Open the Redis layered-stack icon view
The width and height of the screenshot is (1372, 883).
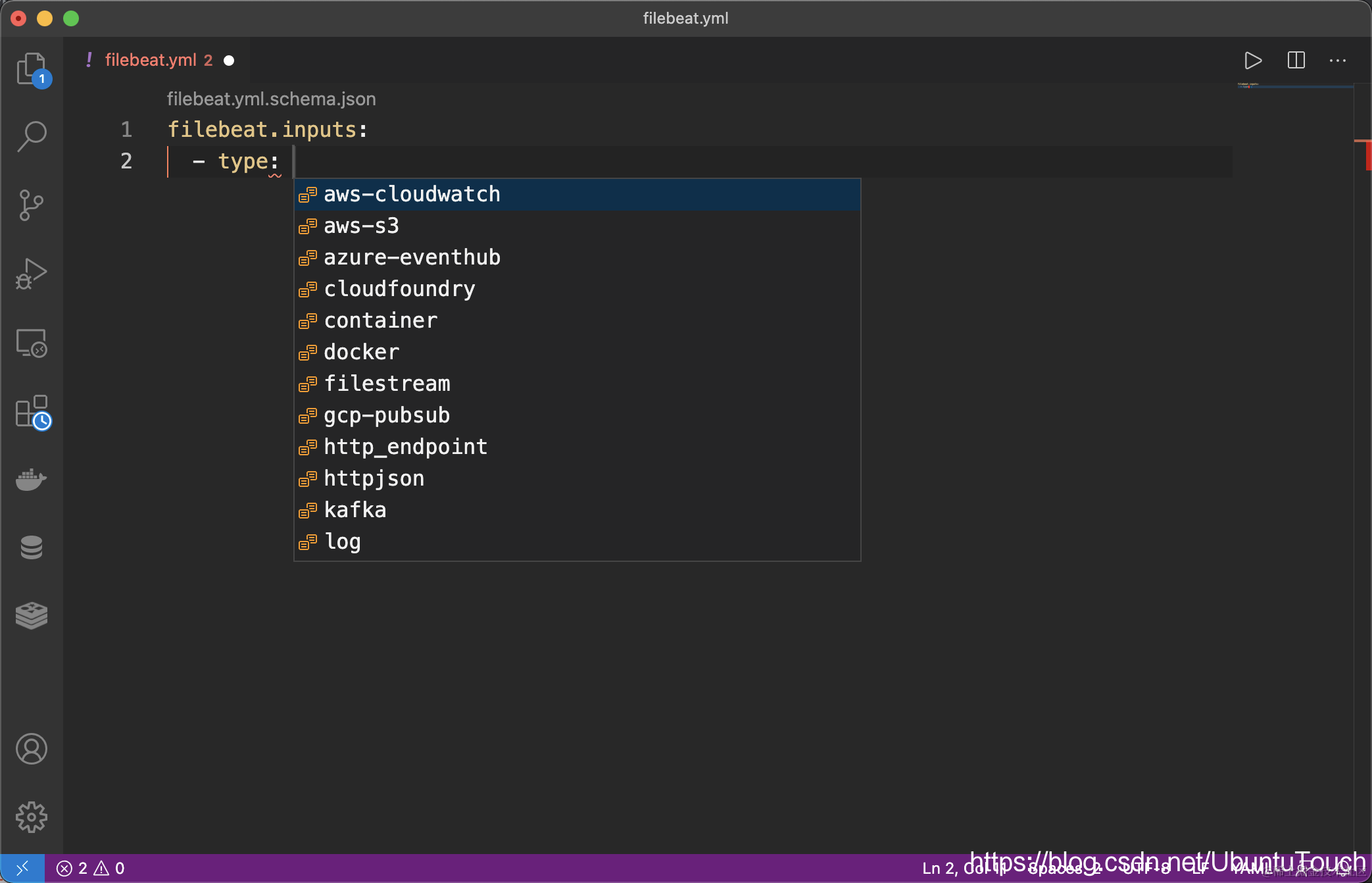pos(32,616)
